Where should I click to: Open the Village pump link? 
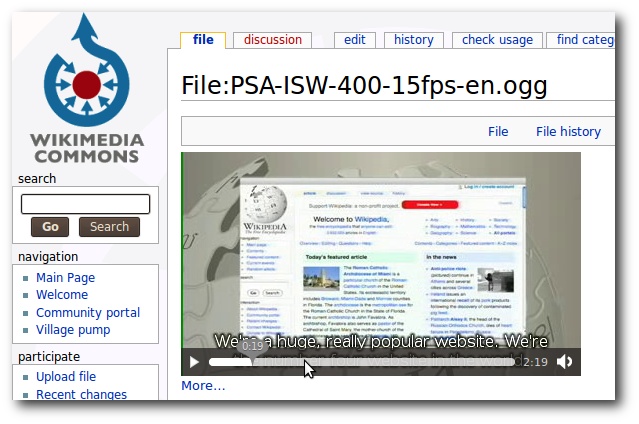click(x=73, y=330)
